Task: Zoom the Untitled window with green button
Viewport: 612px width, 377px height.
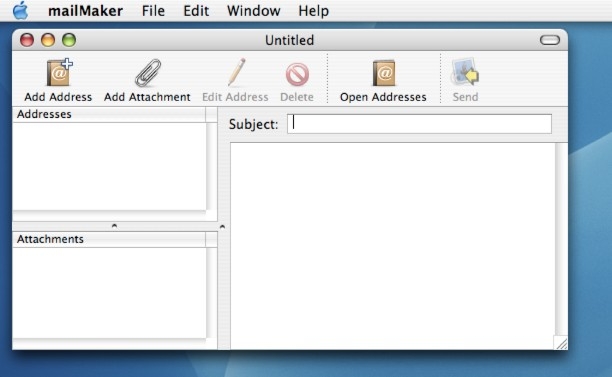Action: click(x=69, y=40)
